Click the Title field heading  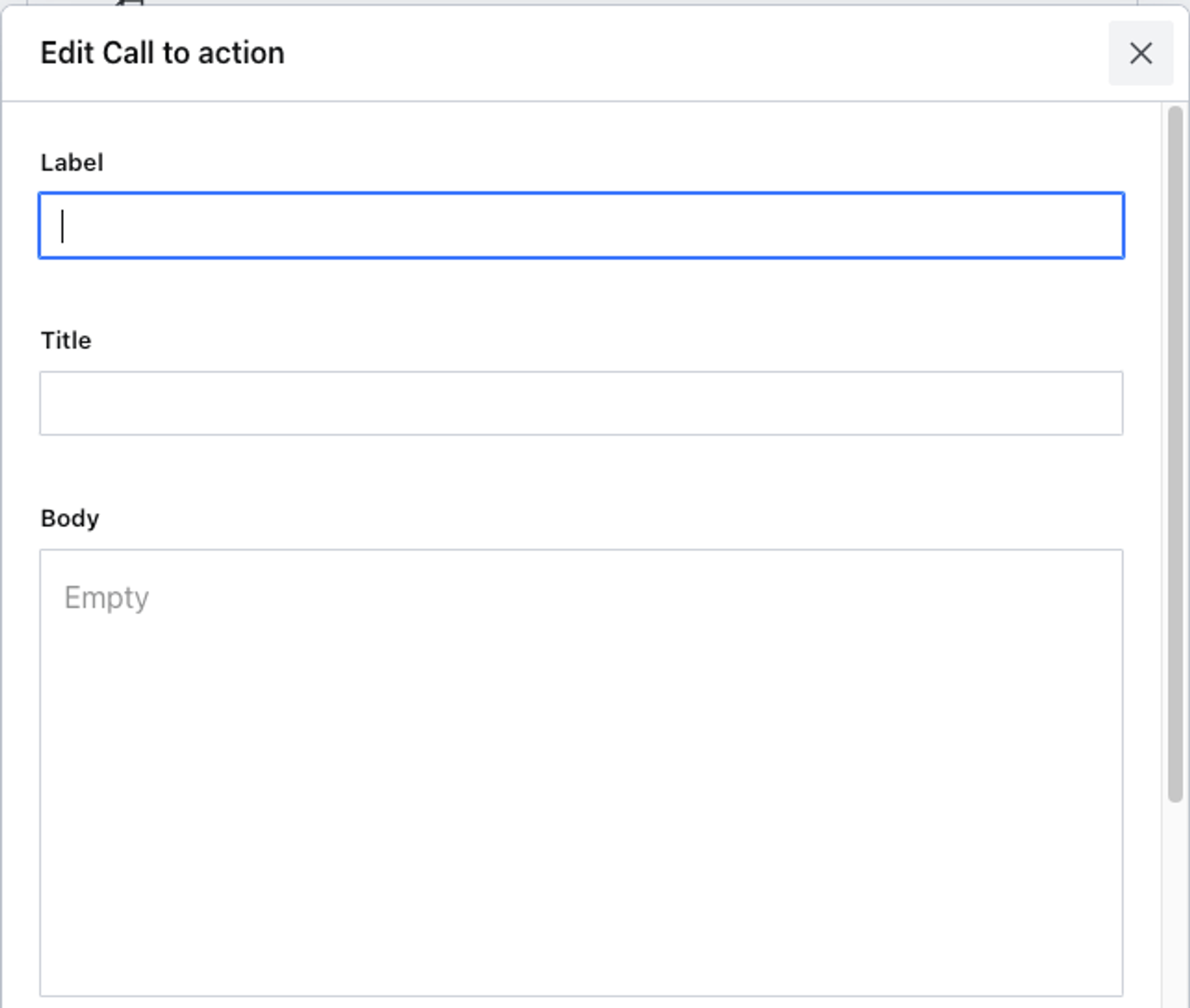pos(66,340)
